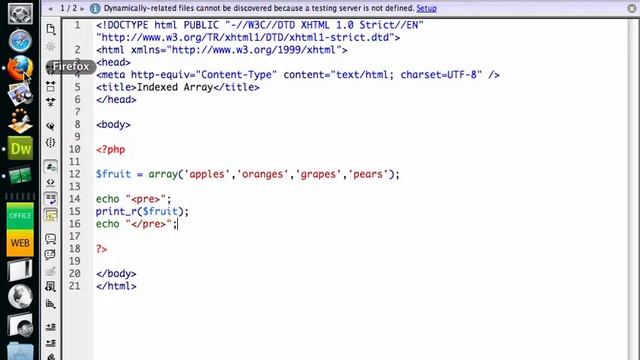Click line number 12 in the gutter
Viewport: 640px width, 360px height.
coord(74,174)
